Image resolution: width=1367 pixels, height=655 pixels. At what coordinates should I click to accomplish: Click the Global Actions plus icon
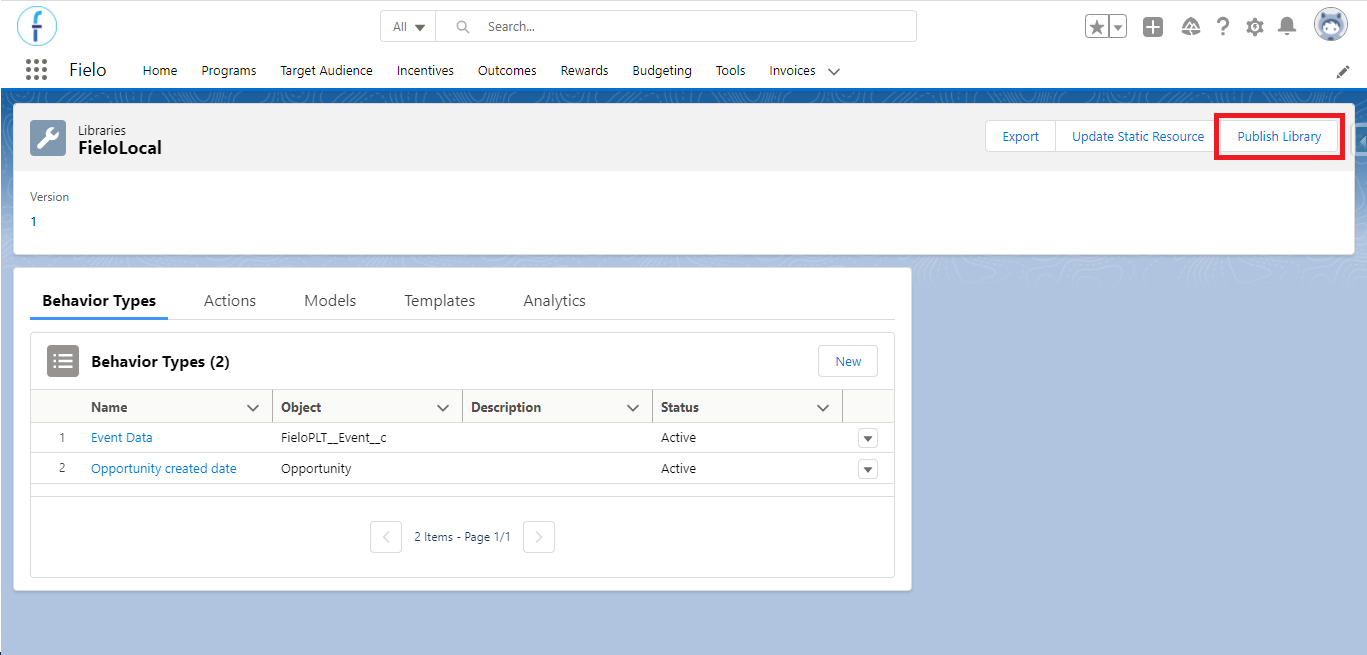(x=1153, y=27)
